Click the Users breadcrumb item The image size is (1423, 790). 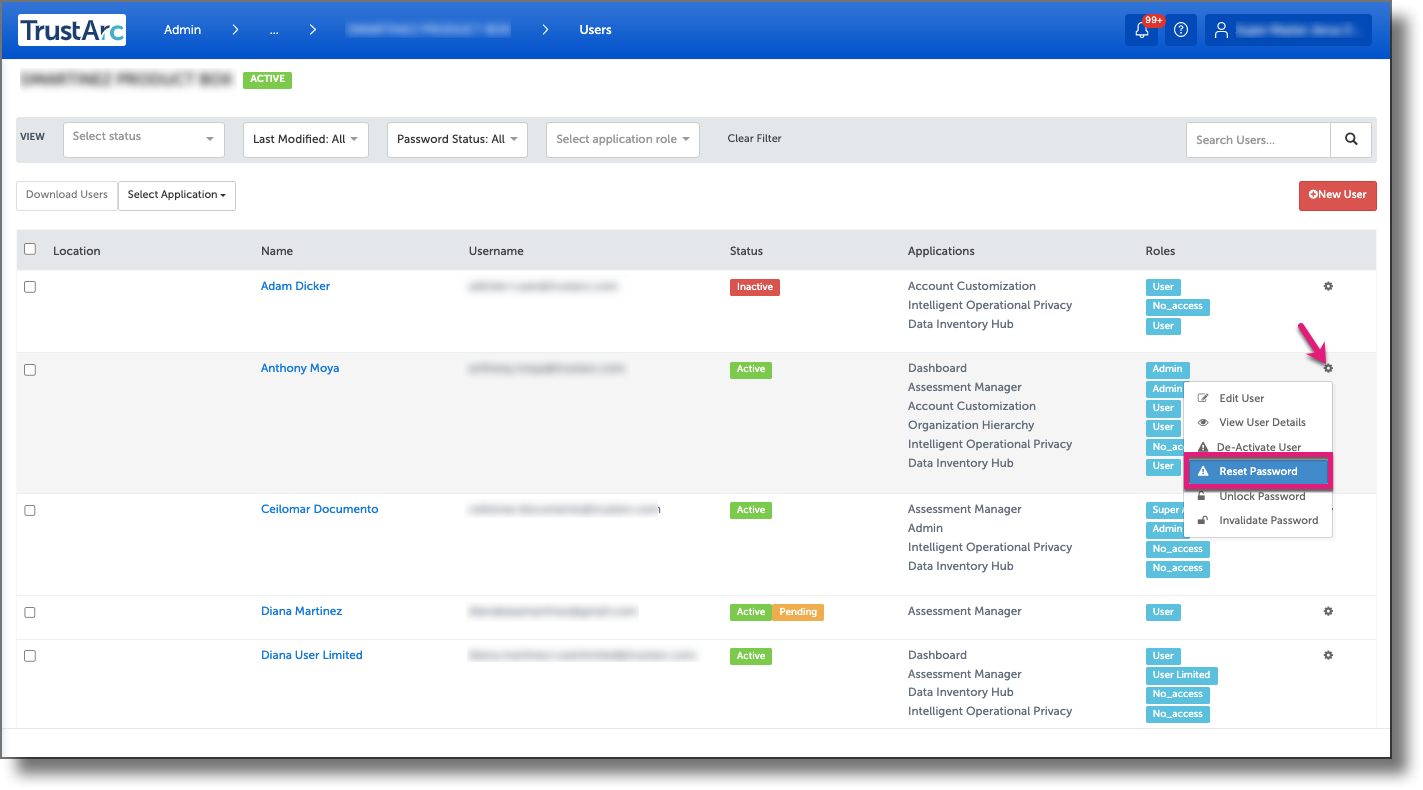click(x=595, y=30)
